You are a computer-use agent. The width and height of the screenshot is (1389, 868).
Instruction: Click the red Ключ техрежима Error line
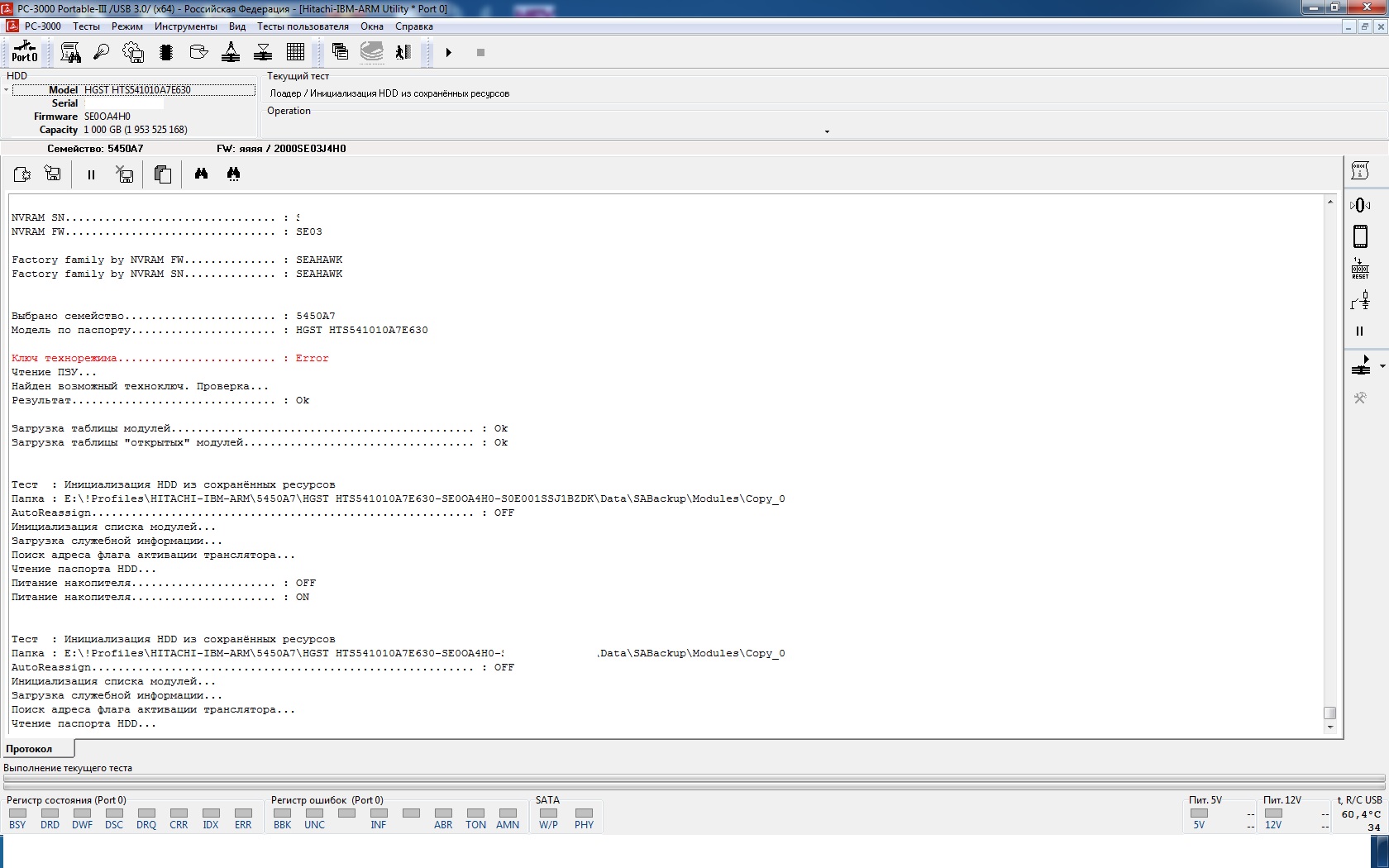pos(170,359)
